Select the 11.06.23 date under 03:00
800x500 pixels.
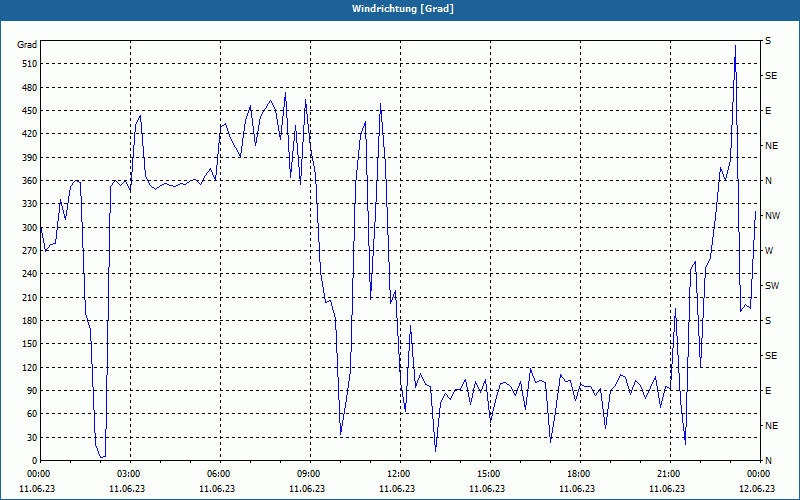[x=127, y=488]
